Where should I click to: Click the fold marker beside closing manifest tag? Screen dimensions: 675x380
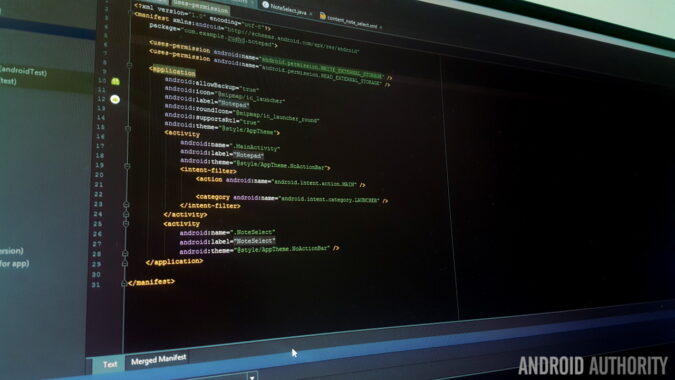pos(124,283)
